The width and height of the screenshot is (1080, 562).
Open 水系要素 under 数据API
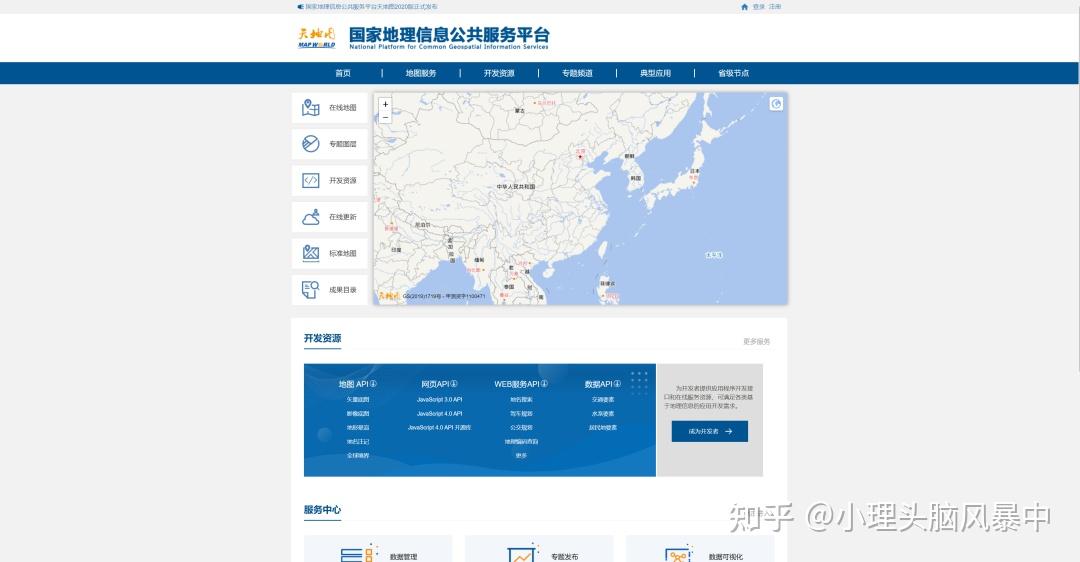[x=603, y=414]
